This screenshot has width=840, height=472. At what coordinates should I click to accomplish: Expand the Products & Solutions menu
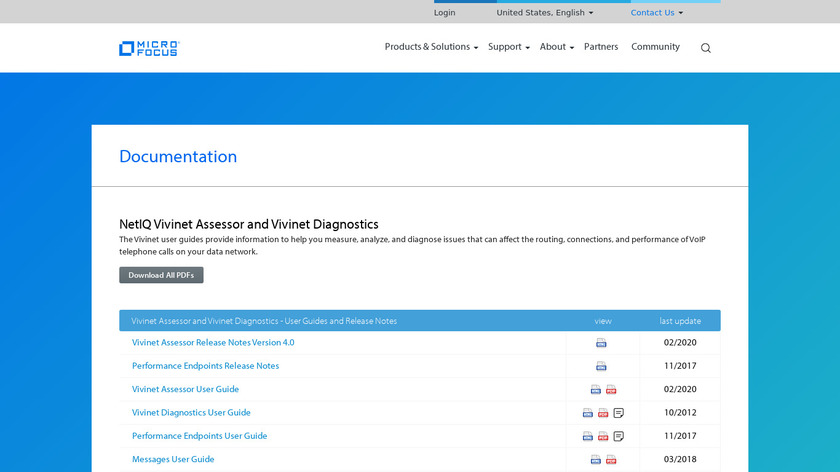431,47
